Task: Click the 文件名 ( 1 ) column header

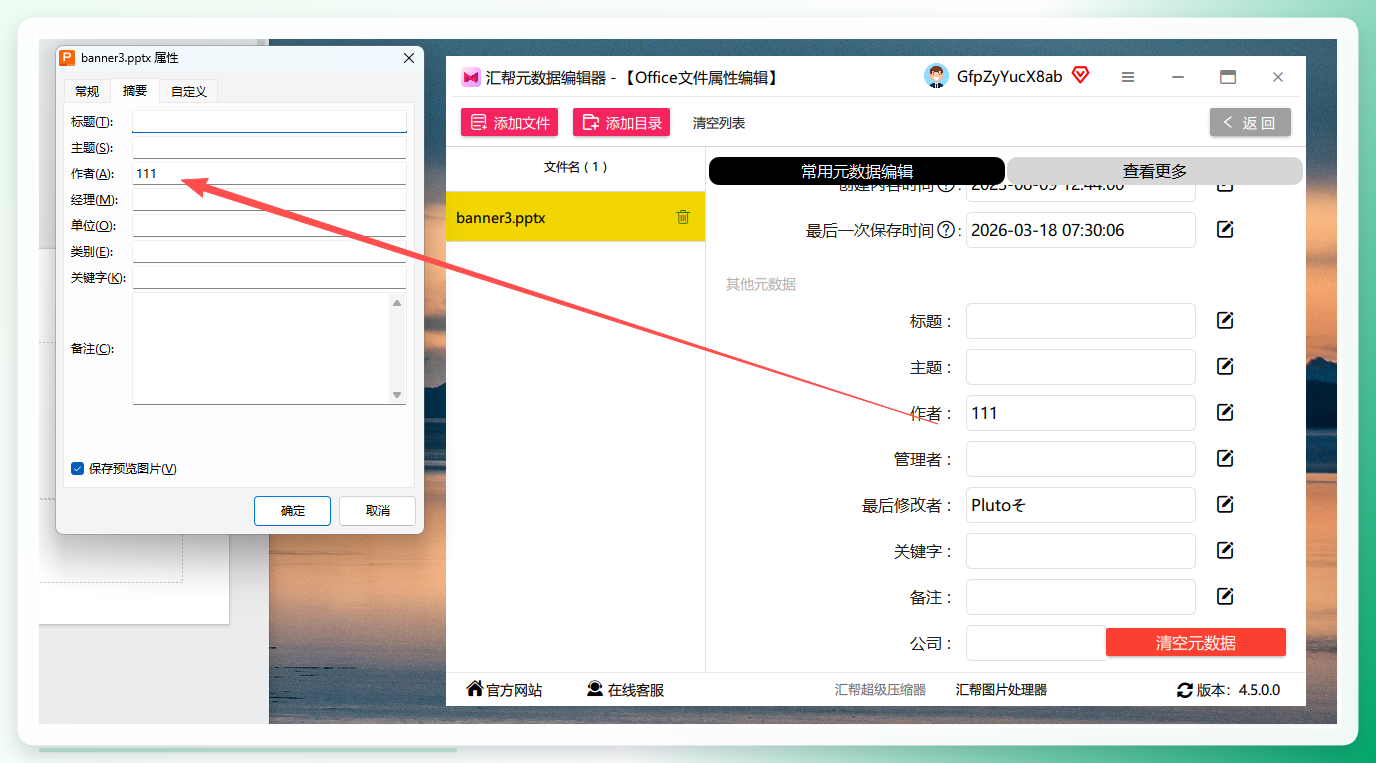Action: point(575,167)
